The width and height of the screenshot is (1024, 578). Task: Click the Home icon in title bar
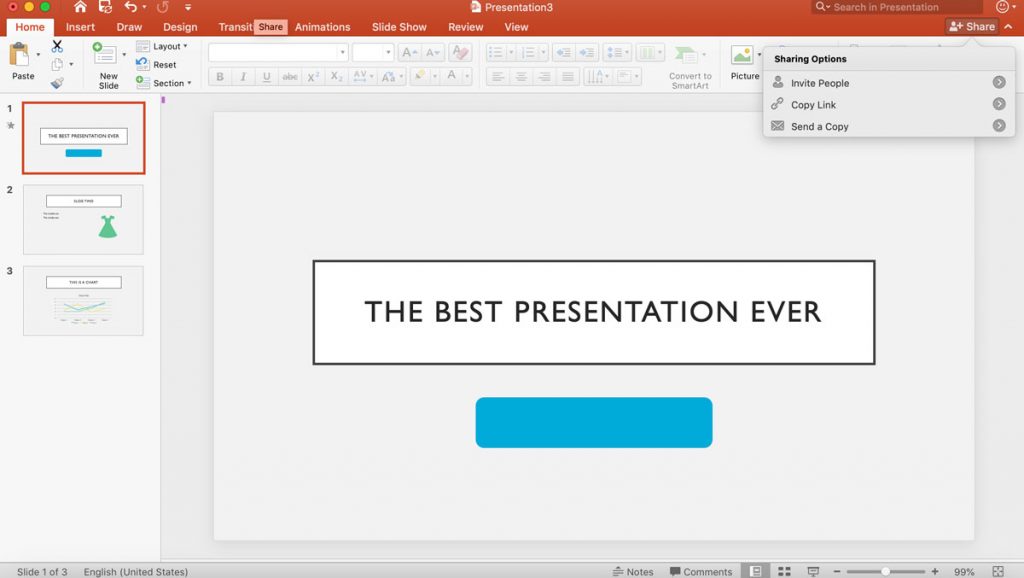(80, 7)
